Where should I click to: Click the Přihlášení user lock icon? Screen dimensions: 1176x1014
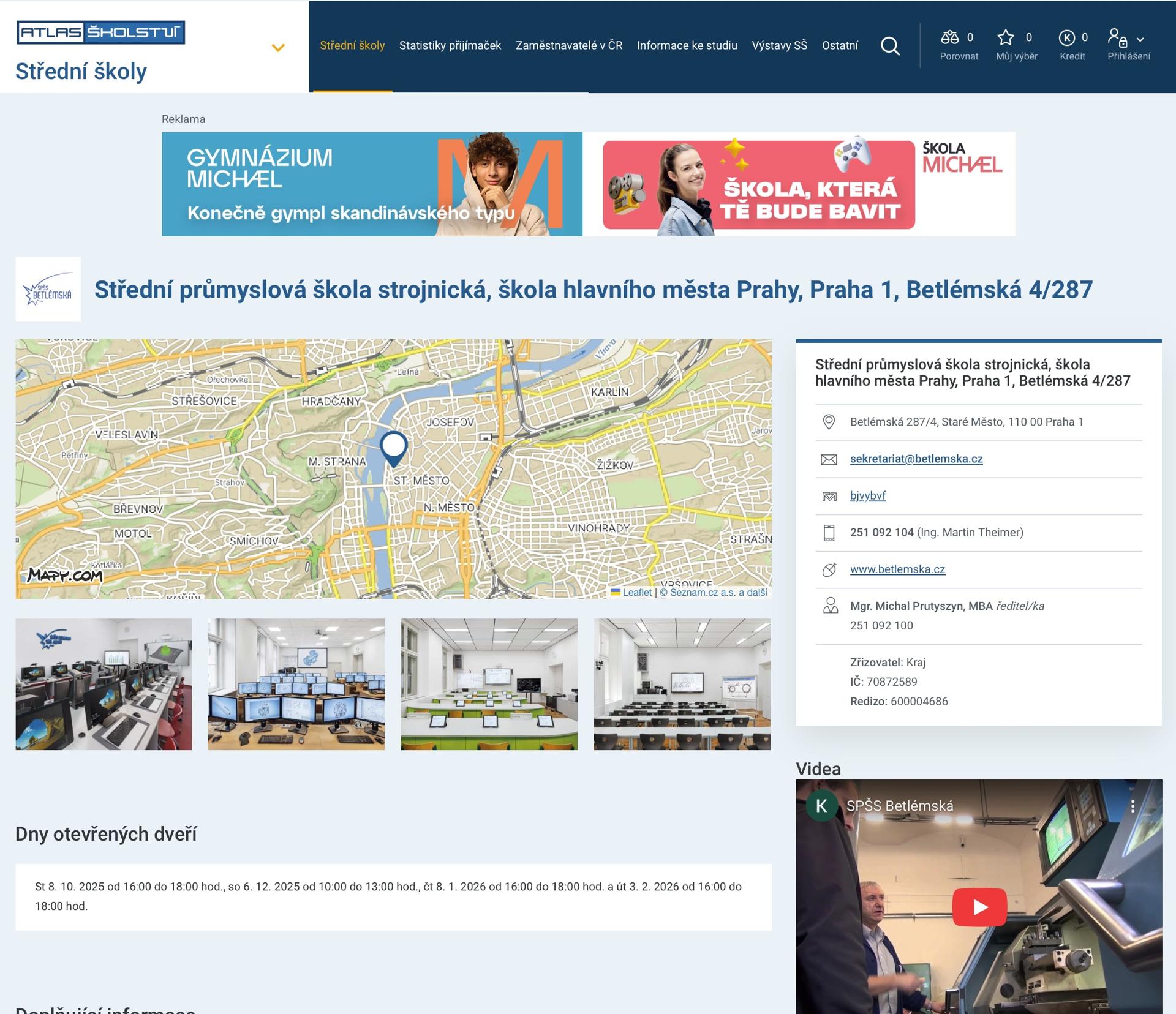pos(1117,38)
